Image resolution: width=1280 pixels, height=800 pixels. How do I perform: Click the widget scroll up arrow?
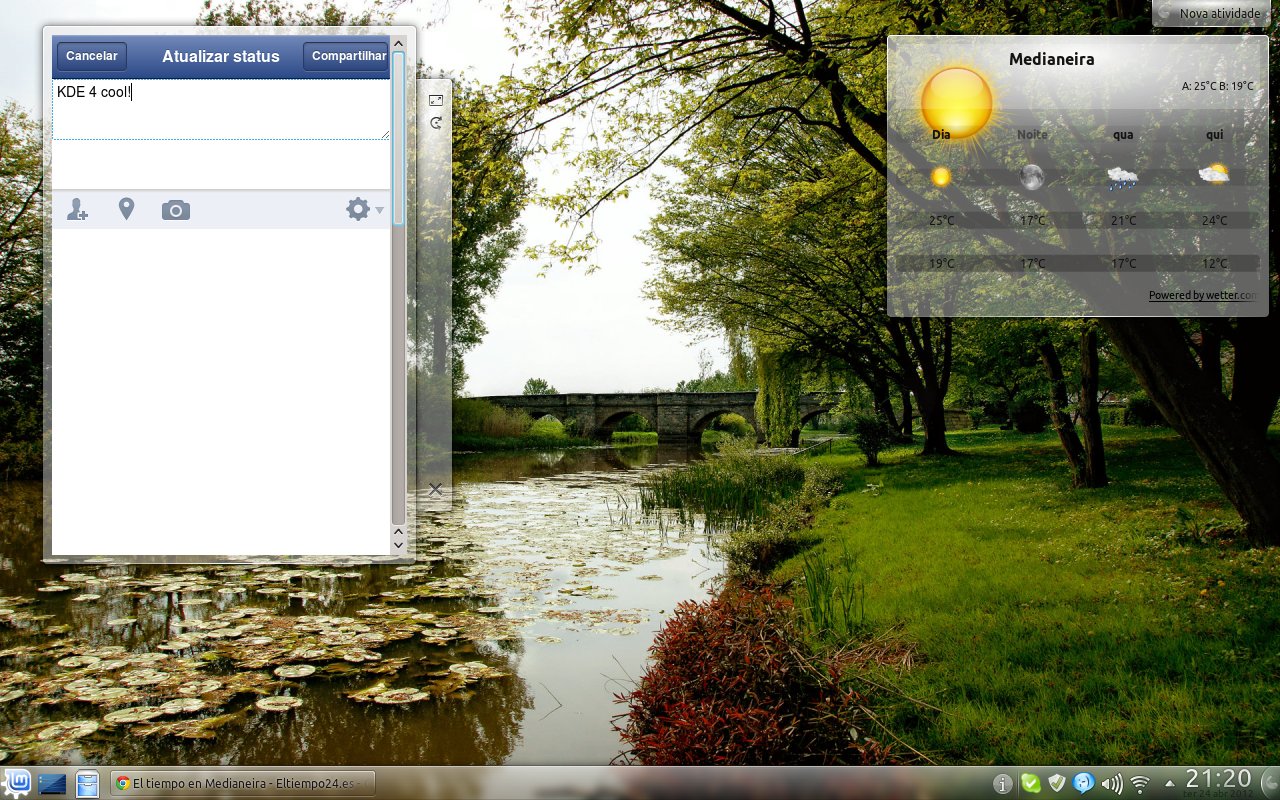pos(399,43)
